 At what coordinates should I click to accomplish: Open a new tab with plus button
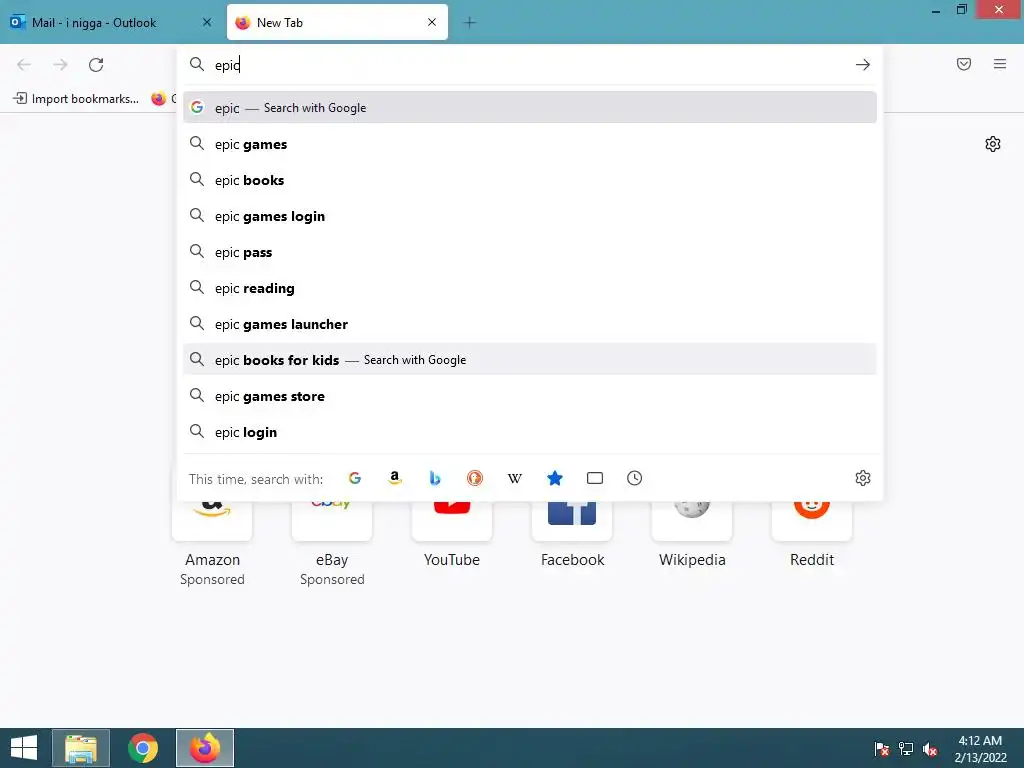click(x=470, y=23)
